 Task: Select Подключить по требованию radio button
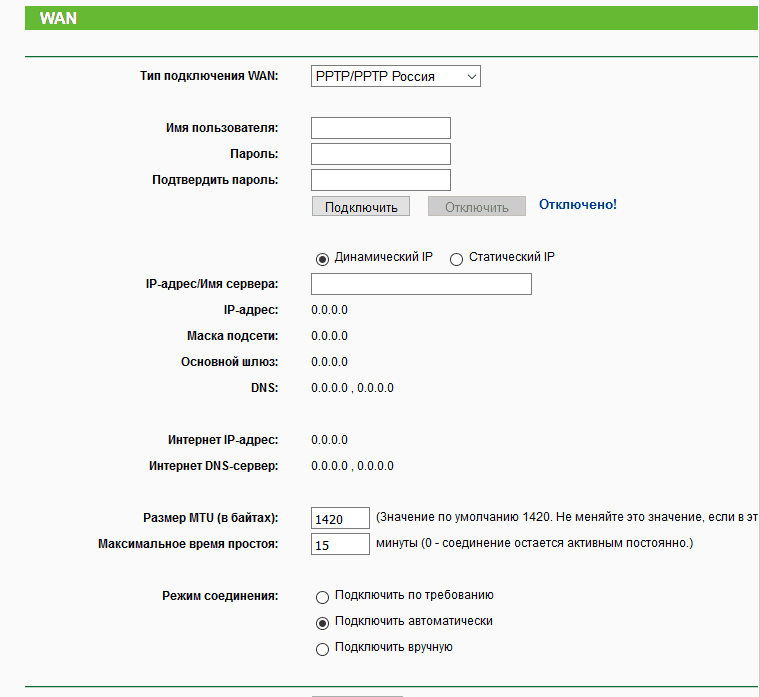coord(322,597)
